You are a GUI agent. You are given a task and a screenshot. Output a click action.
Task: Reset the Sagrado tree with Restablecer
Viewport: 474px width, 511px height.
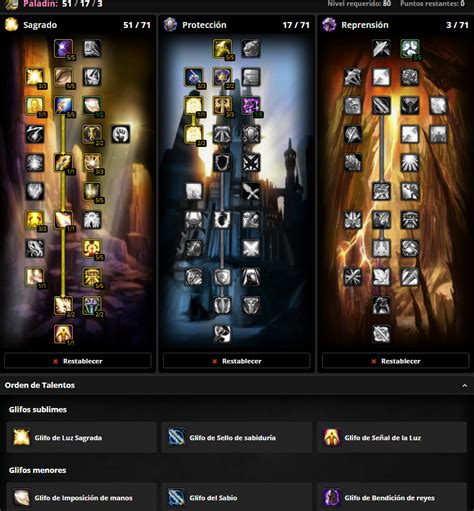tap(78, 361)
